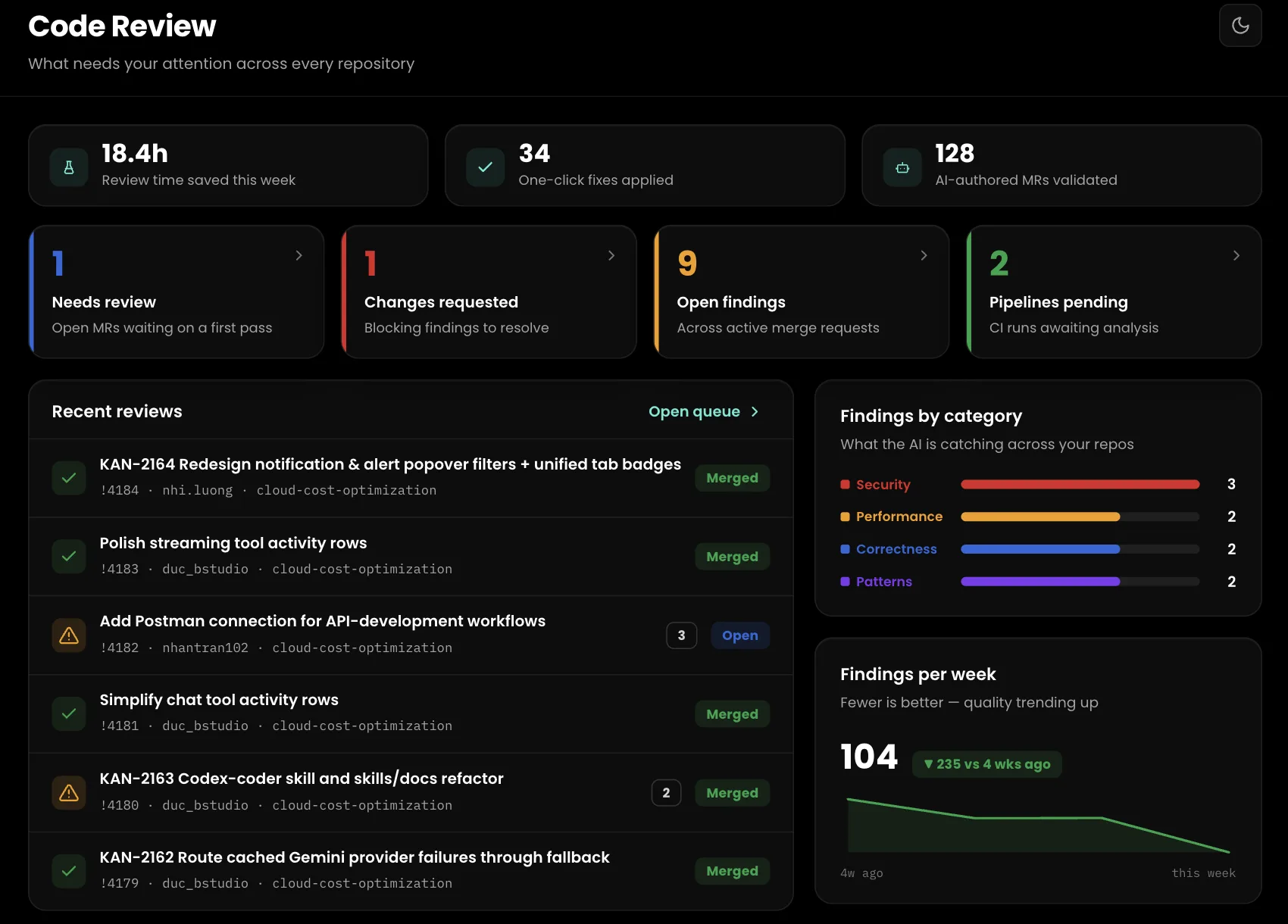Viewport: 1288px width, 924px height.
Task: Click author nhantran102 in Postman row
Action: coord(205,648)
